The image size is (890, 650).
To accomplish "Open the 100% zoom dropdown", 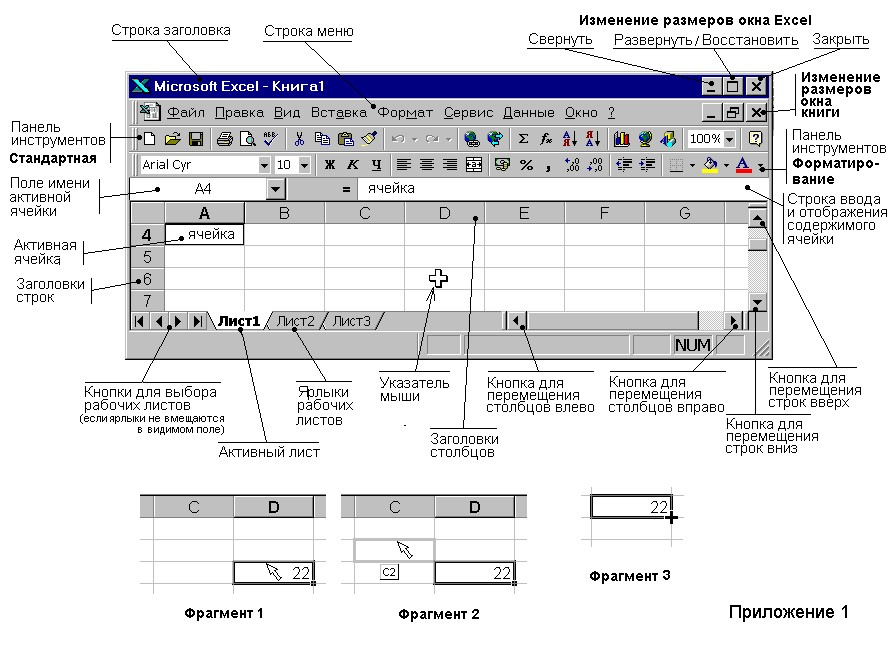I will coord(730,139).
